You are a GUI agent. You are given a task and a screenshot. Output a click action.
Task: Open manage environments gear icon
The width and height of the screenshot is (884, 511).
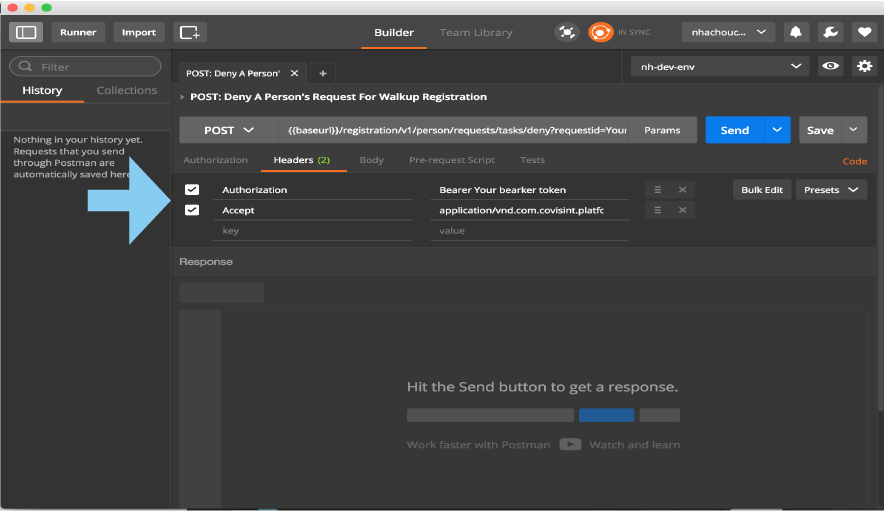(x=864, y=66)
